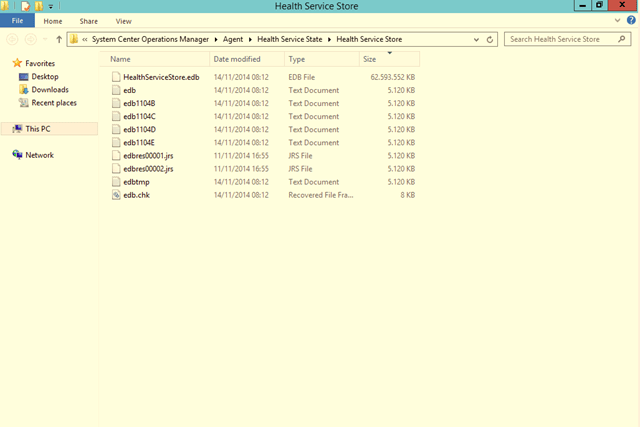Screen dimensions: 640x427
Task: Switch to the Home ribbon tab
Action: (x=53, y=21)
